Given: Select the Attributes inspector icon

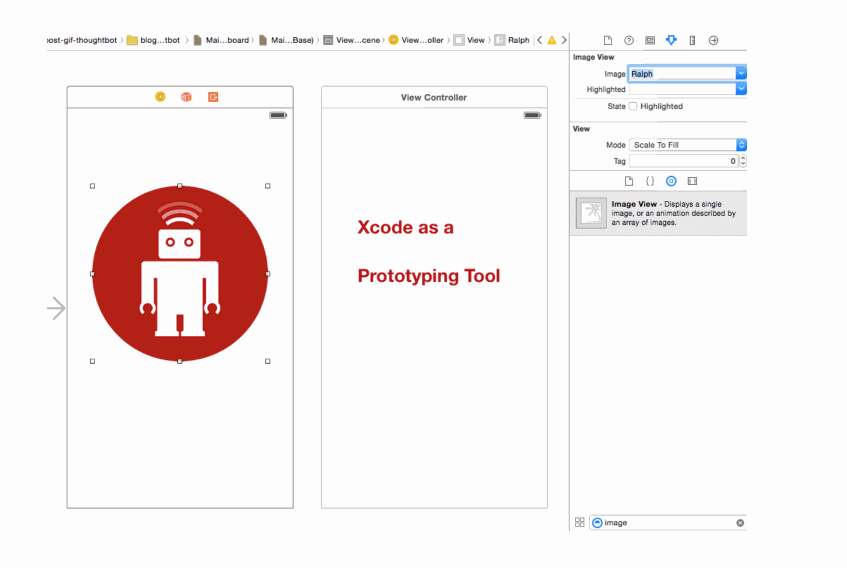Looking at the screenshot, I should 671,40.
